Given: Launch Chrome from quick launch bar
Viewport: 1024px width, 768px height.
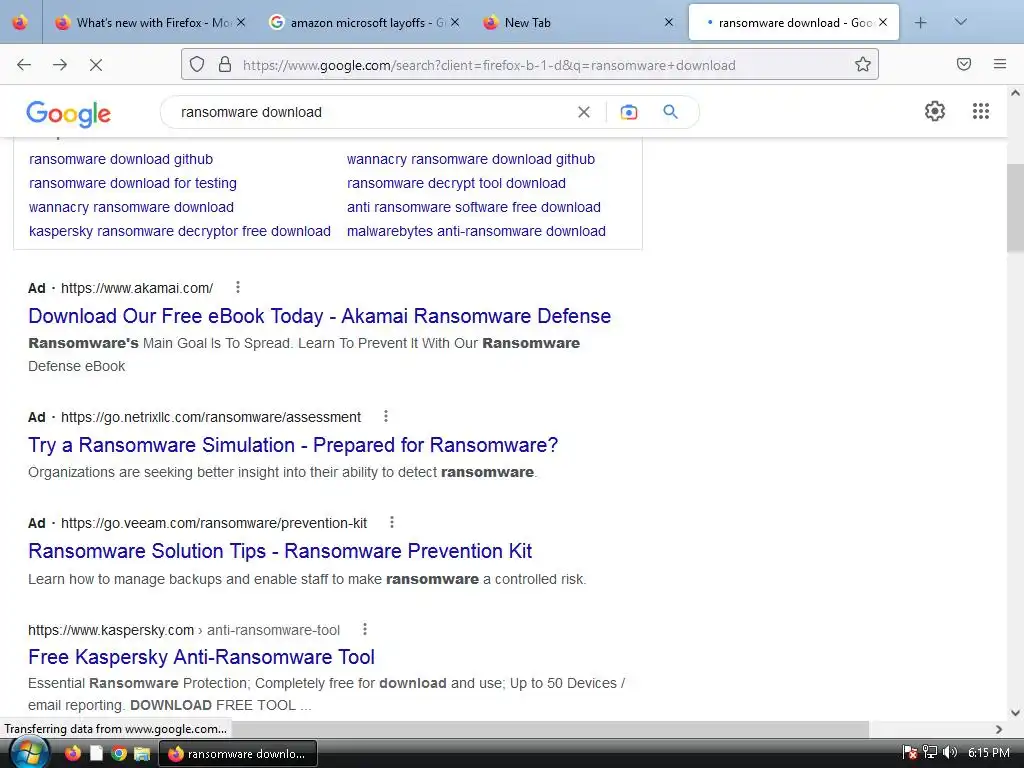Looking at the screenshot, I should 119,754.
